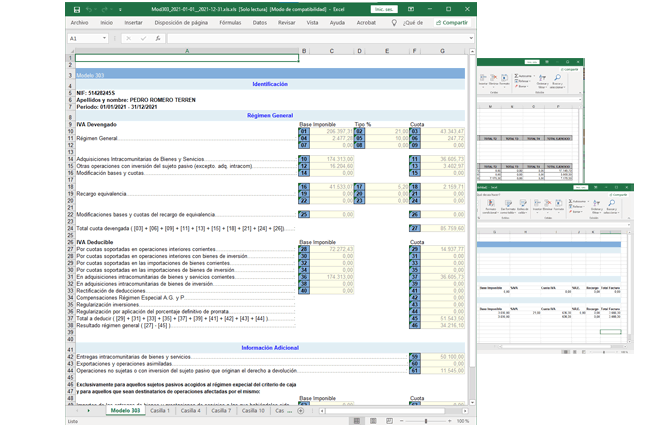Open the Archivo menu

[x=80, y=21]
